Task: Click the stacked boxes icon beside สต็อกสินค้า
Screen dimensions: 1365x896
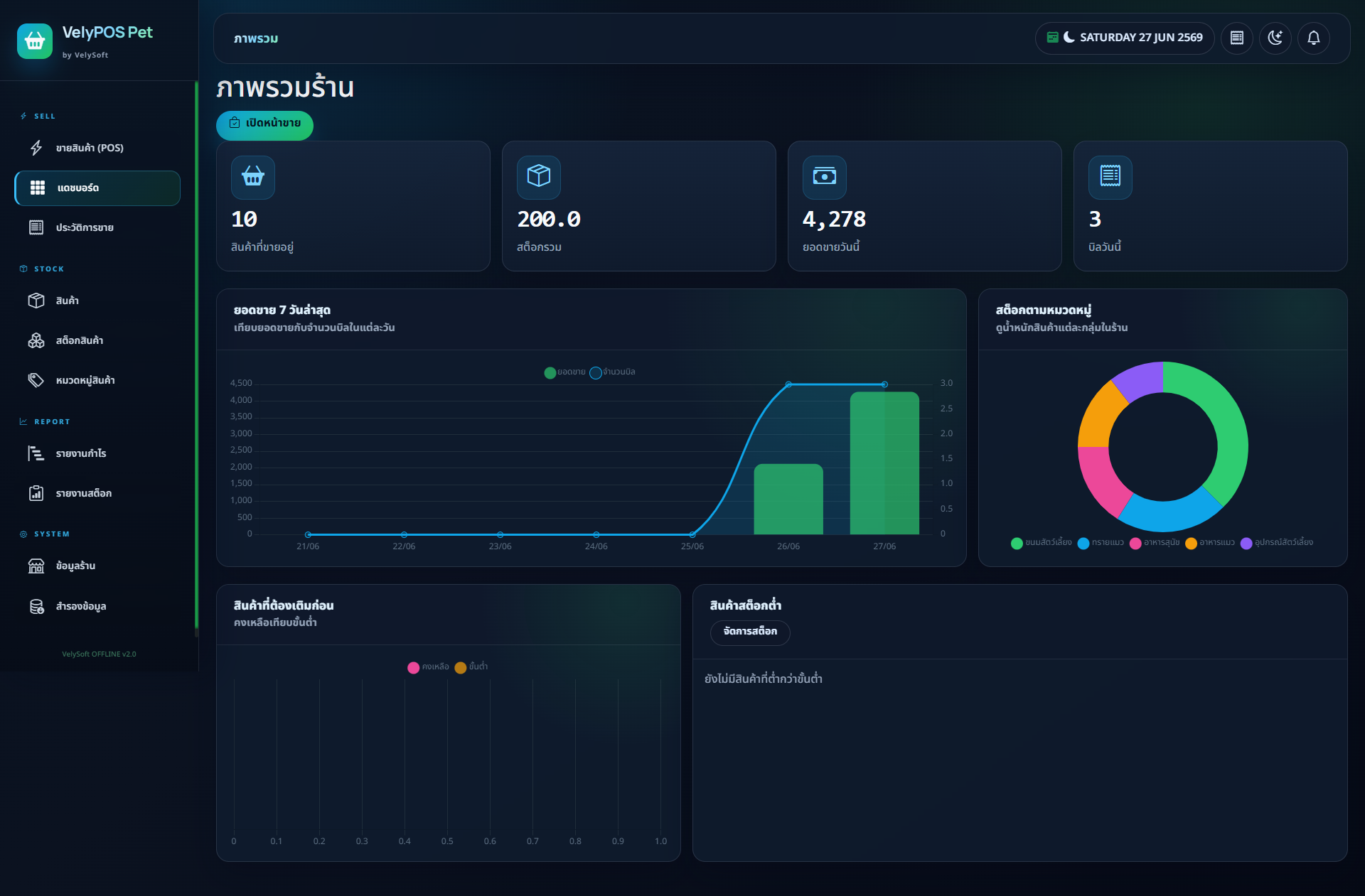Action: pos(36,340)
